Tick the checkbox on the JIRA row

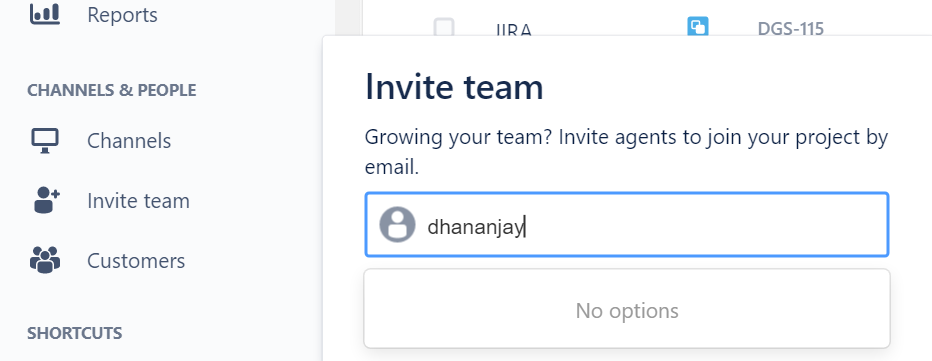(x=444, y=27)
